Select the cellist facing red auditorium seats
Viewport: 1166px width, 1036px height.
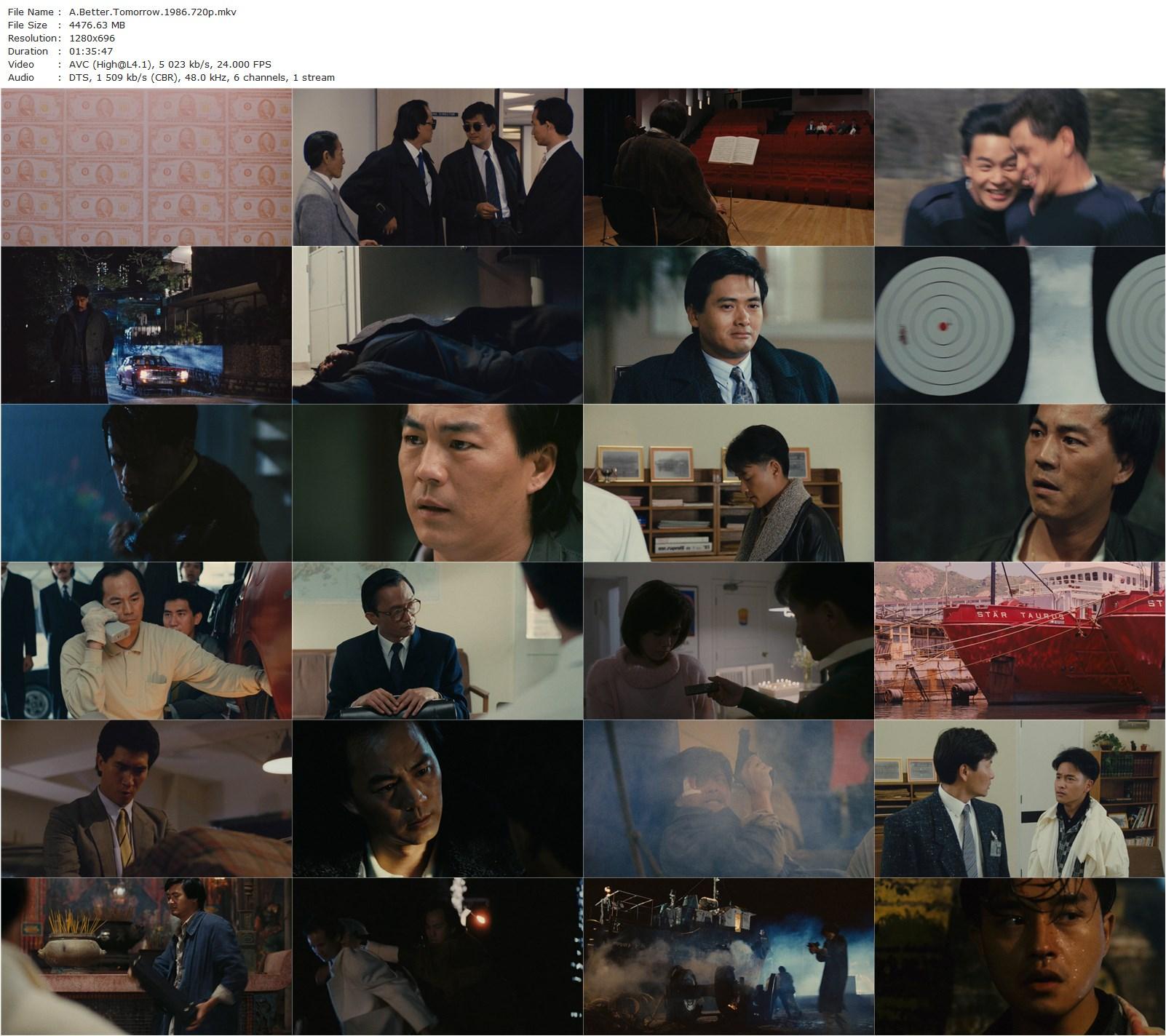pyautogui.click(x=729, y=167)
